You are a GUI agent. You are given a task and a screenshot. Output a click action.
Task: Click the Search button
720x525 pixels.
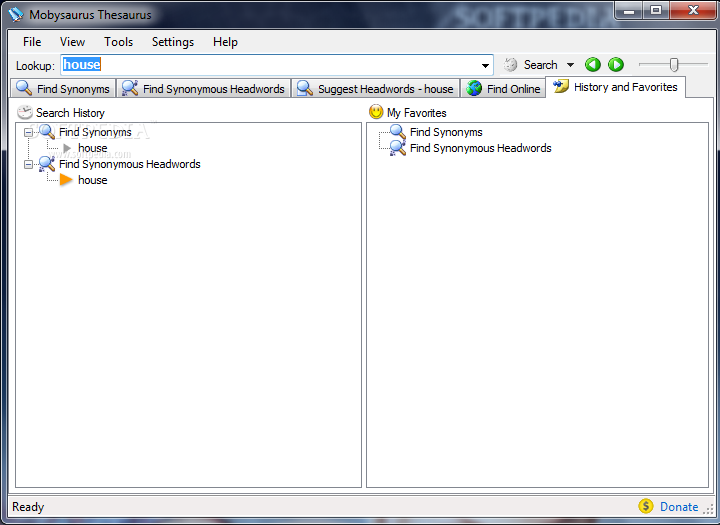pos(540,65)
